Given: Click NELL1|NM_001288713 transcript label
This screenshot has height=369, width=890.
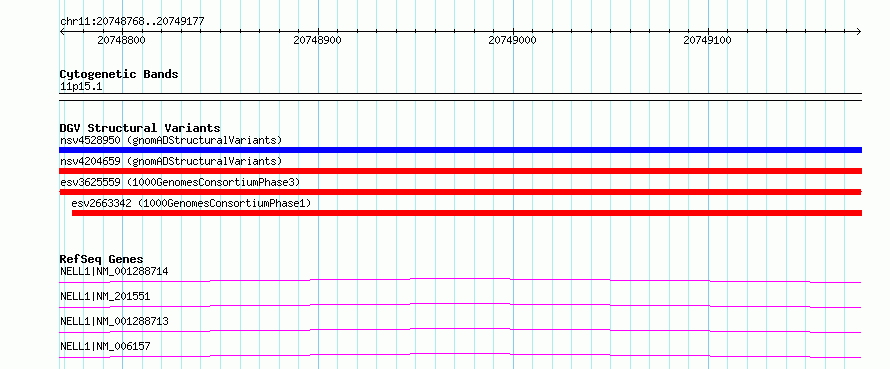Looking at the screenshot, I should [114, 321].
